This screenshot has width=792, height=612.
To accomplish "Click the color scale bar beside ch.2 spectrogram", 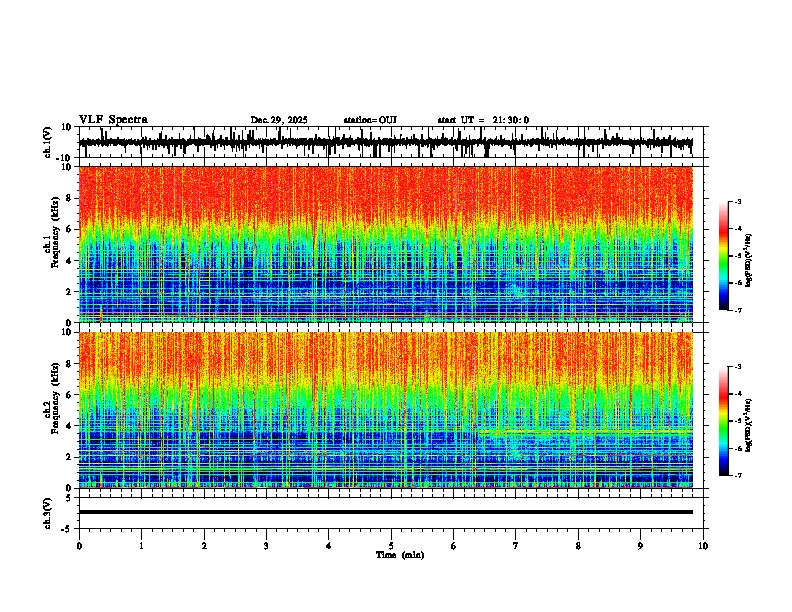I will [724, 421].
